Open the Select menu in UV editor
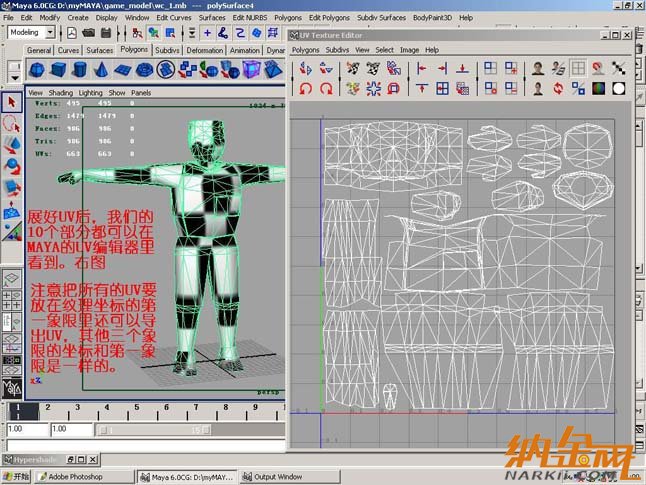The height and width of the screenshot is (485, 646). (384, 50)
